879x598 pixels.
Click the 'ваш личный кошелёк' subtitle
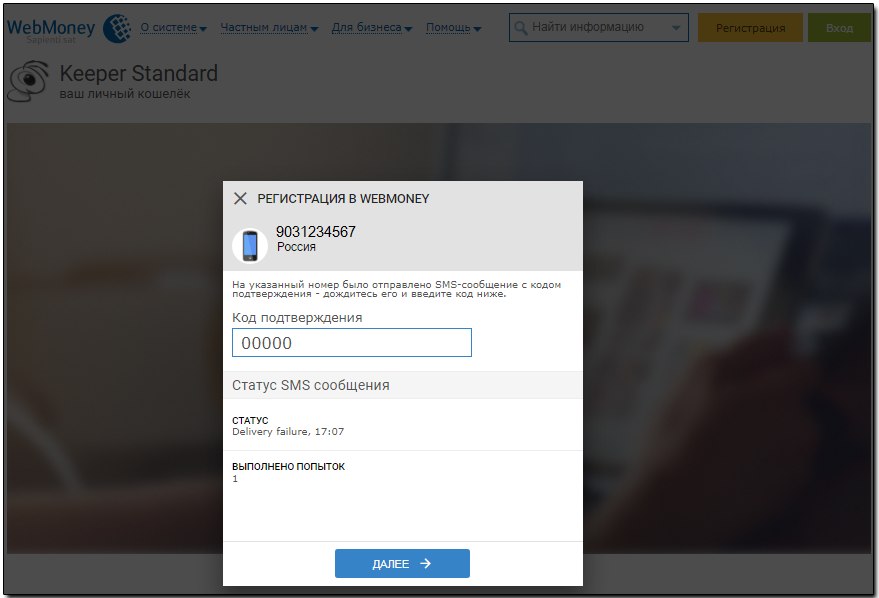125,94
